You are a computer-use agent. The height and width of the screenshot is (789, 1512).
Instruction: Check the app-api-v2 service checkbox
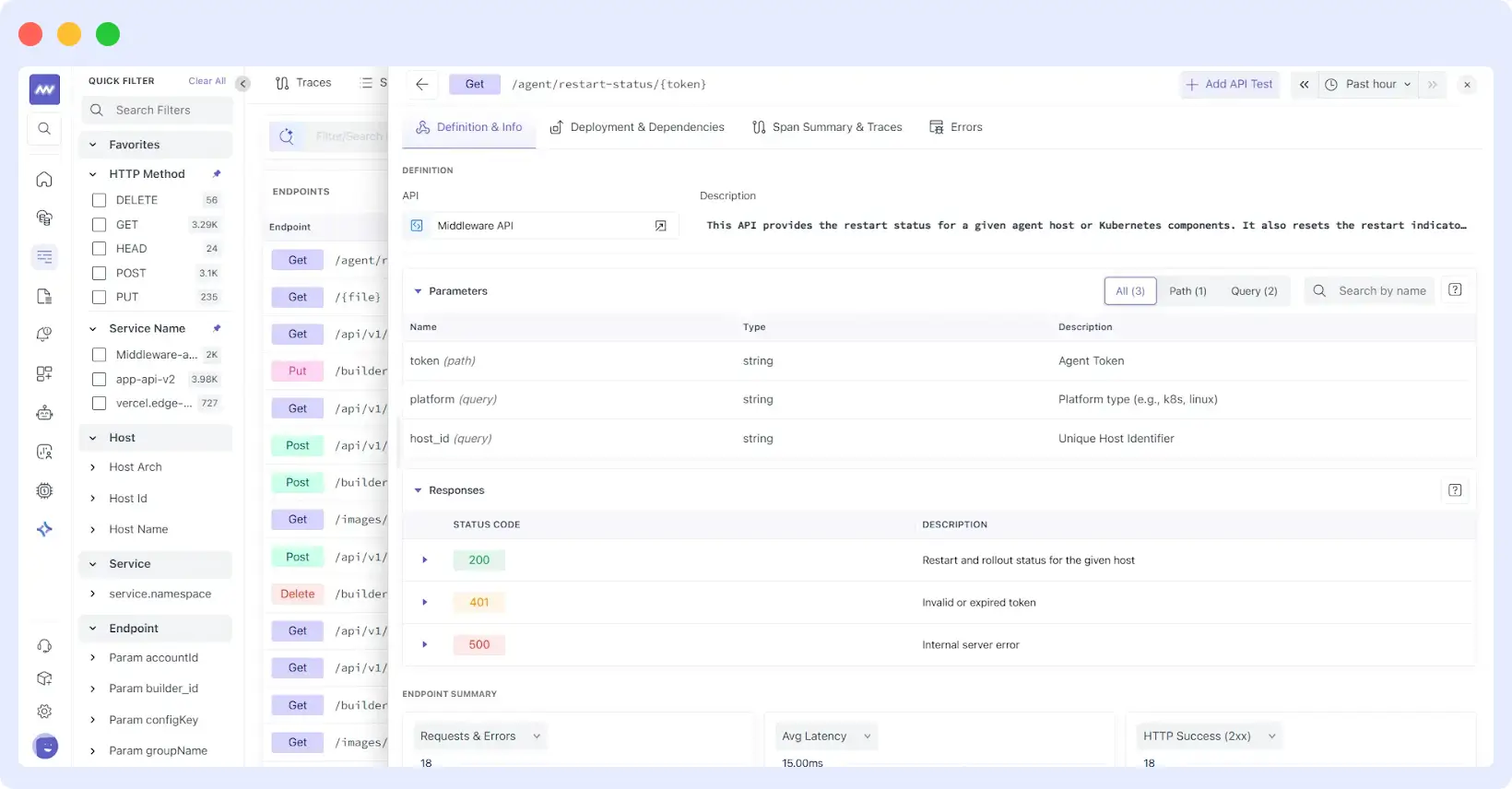tap(100, 379)
